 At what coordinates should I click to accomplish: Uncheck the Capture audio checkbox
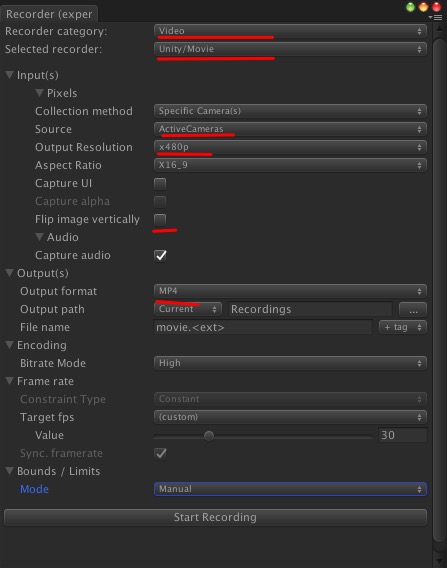coord(160,255)
